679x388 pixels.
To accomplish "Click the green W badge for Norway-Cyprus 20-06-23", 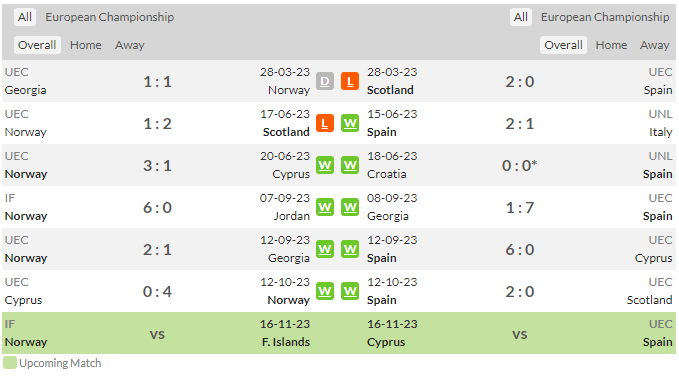I will pyautogui.click(x=325, y=165).
